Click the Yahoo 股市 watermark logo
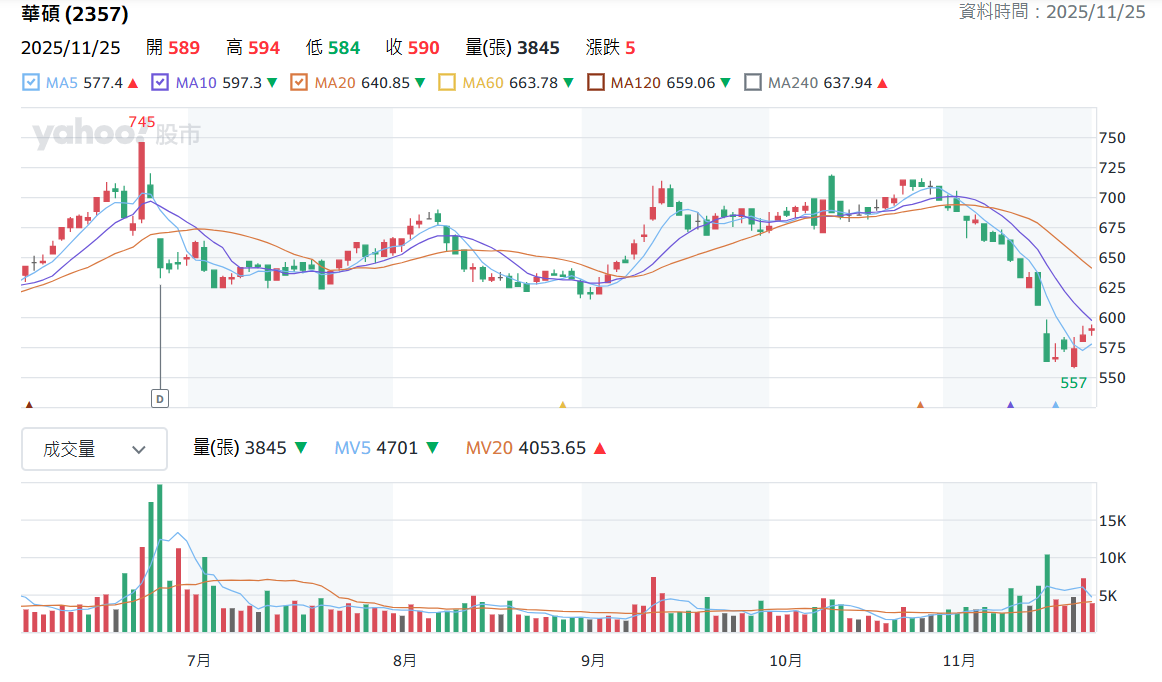 (x=116, y=133)
